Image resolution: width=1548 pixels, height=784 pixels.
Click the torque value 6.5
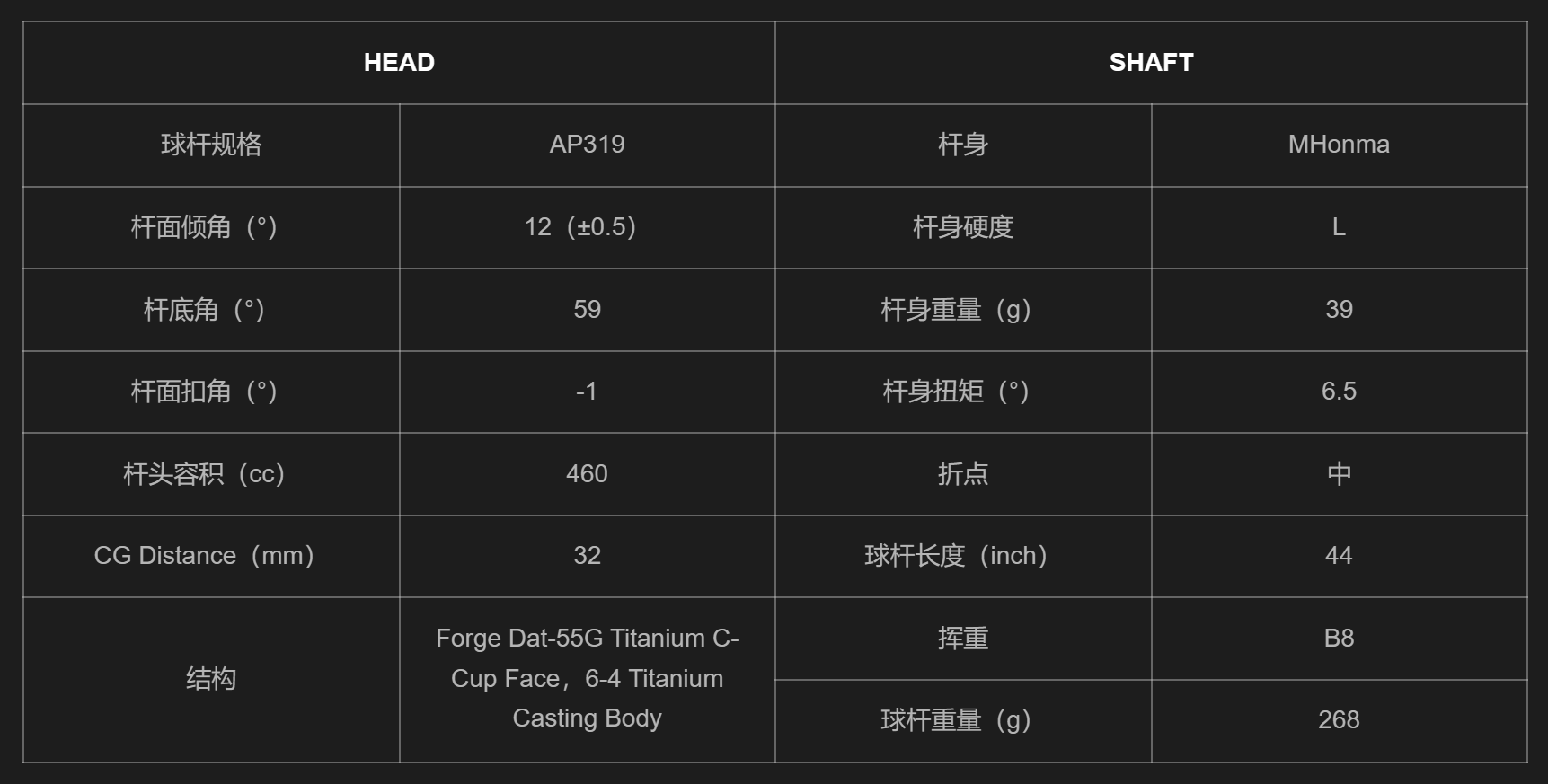1339,392
